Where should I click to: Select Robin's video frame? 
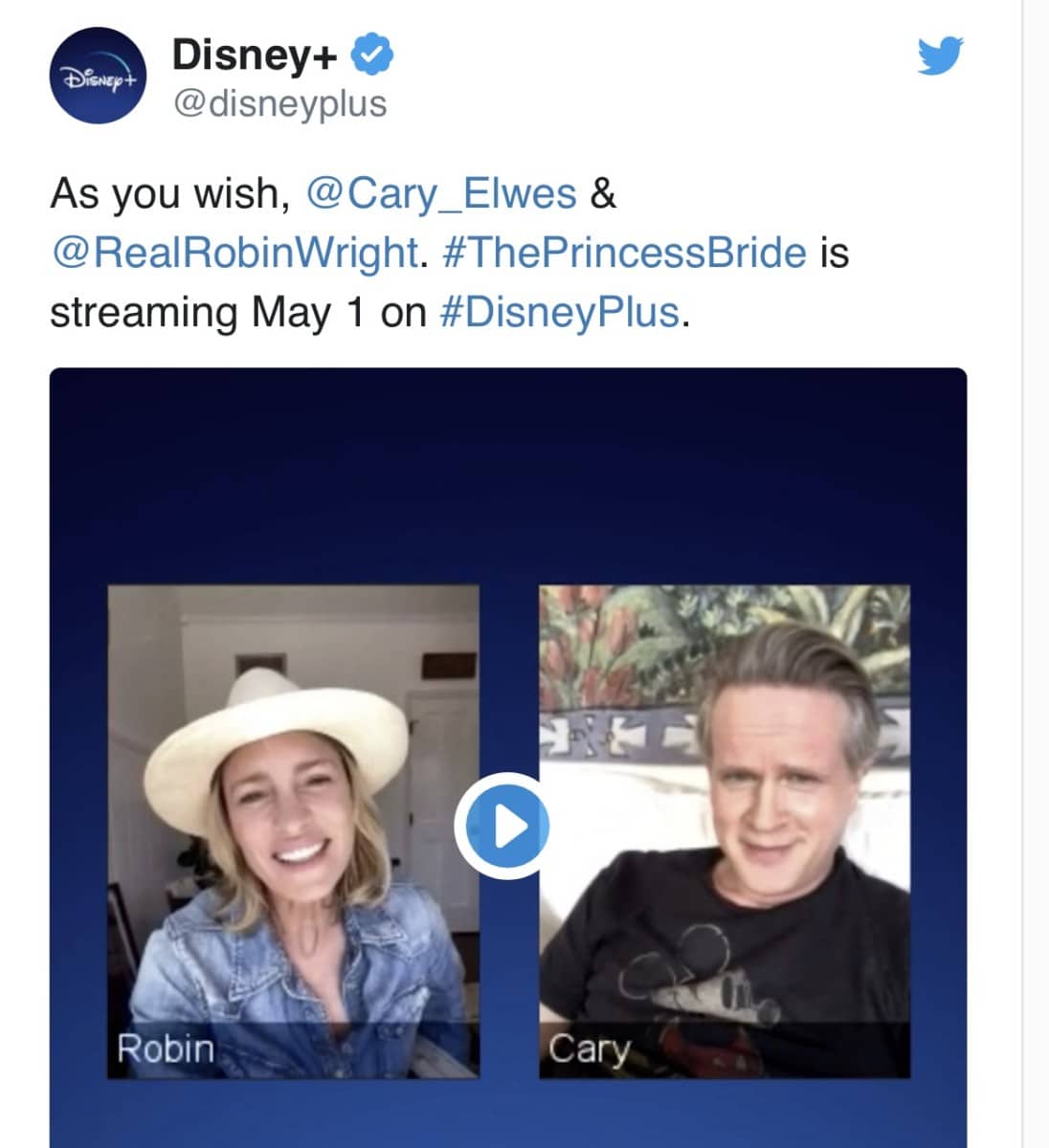(293, 831)
